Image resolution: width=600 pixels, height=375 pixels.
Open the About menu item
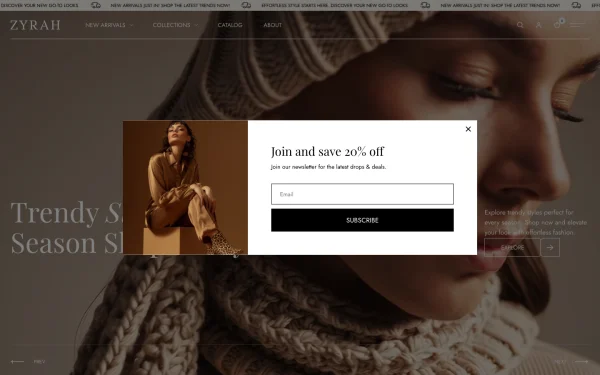272,25
